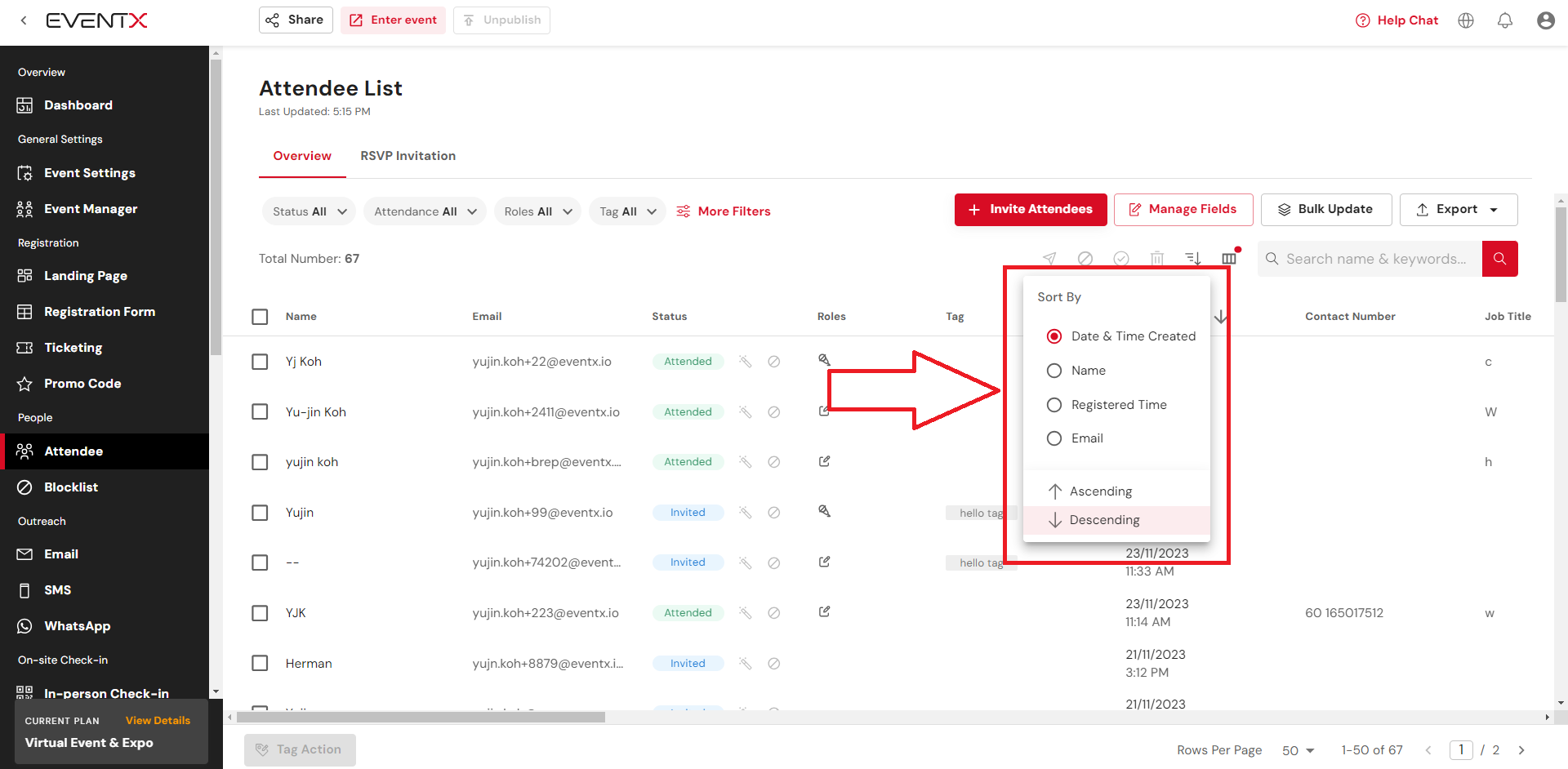Open the Export dropdown

1458,210
